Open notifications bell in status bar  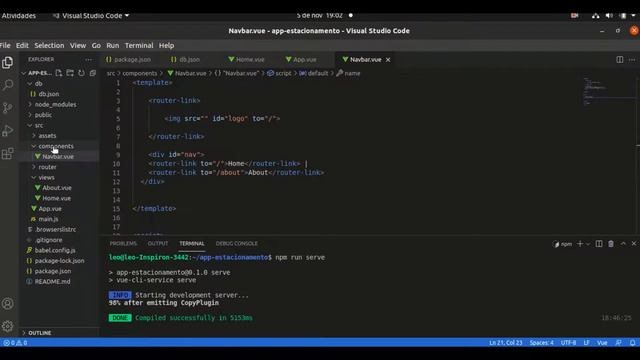coord(632,342)
